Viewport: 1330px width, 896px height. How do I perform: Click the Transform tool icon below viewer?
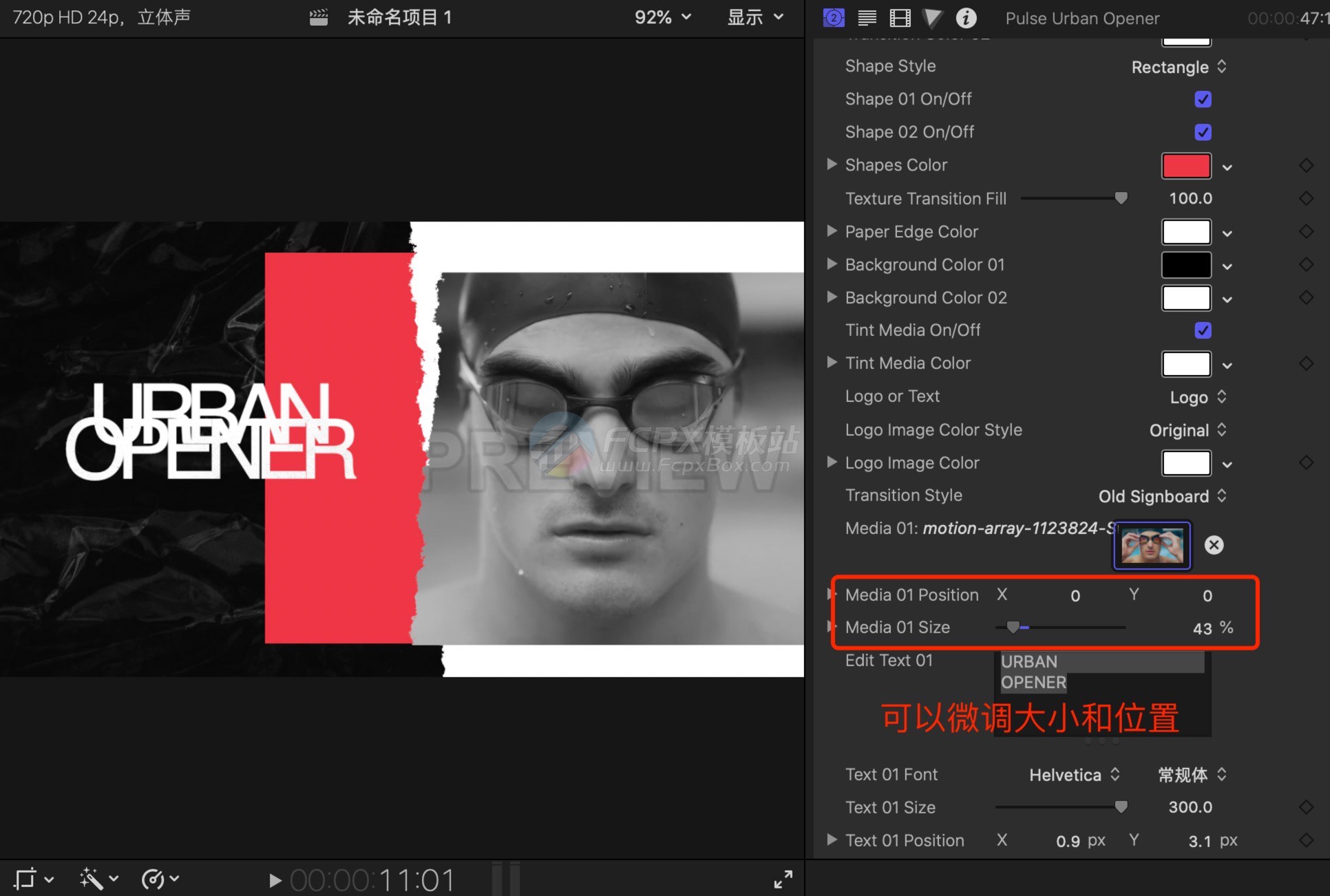(25, 879)
